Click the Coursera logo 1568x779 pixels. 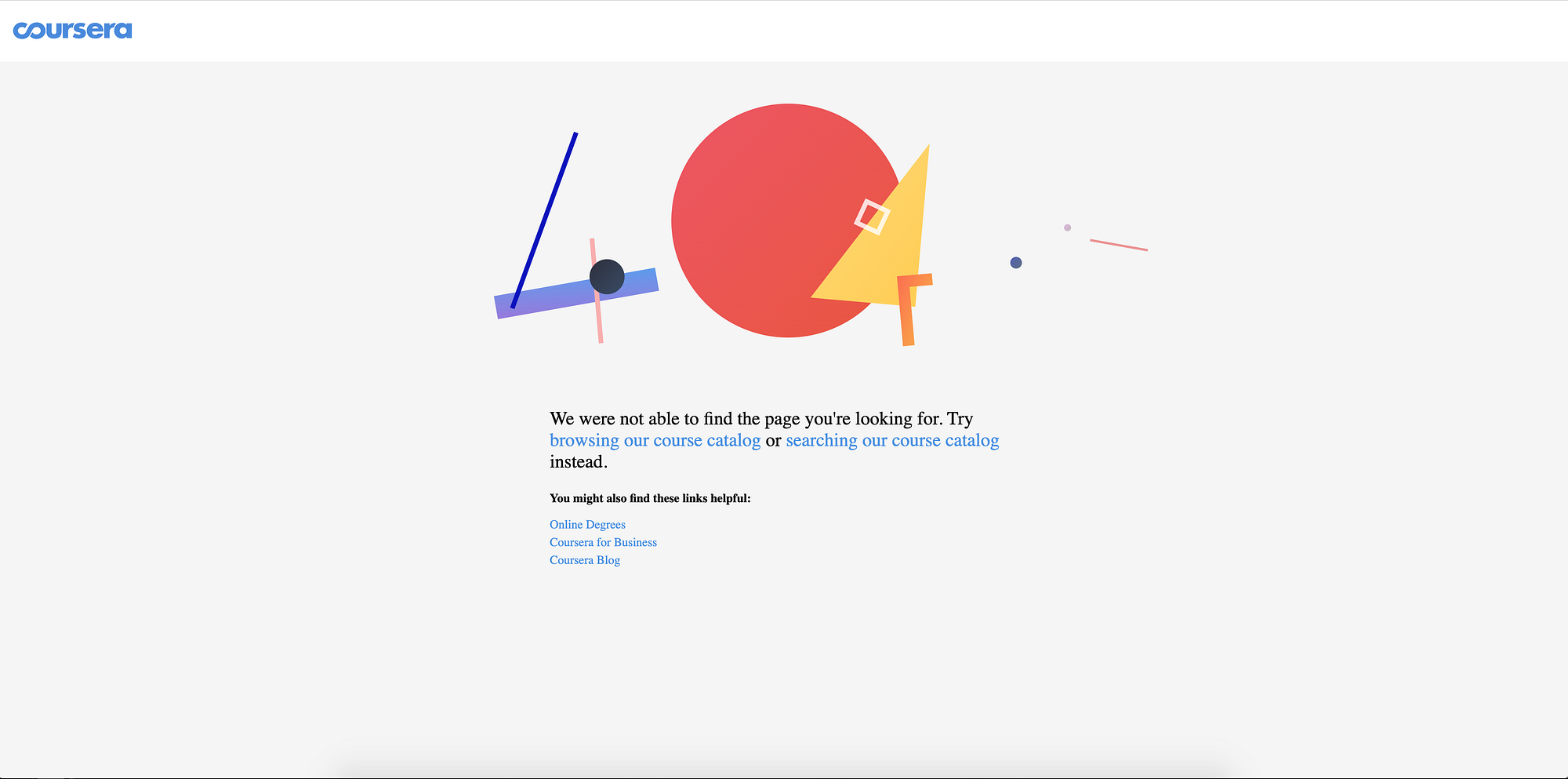(73, 30)
